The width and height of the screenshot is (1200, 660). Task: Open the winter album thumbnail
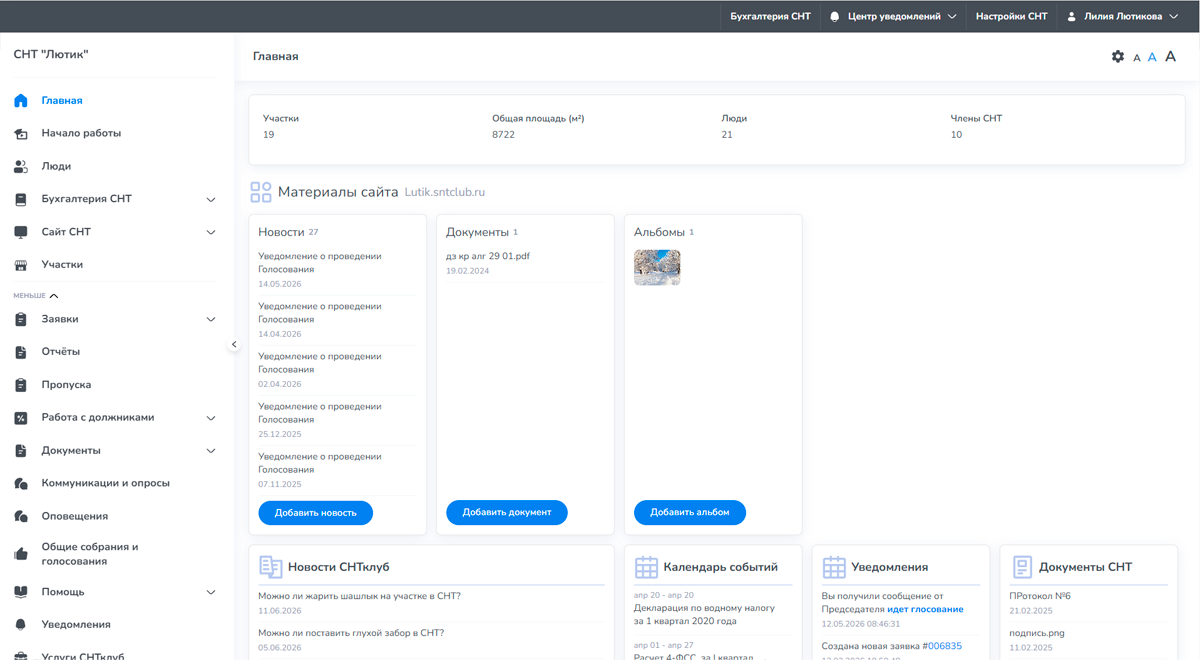coord(657,268)
